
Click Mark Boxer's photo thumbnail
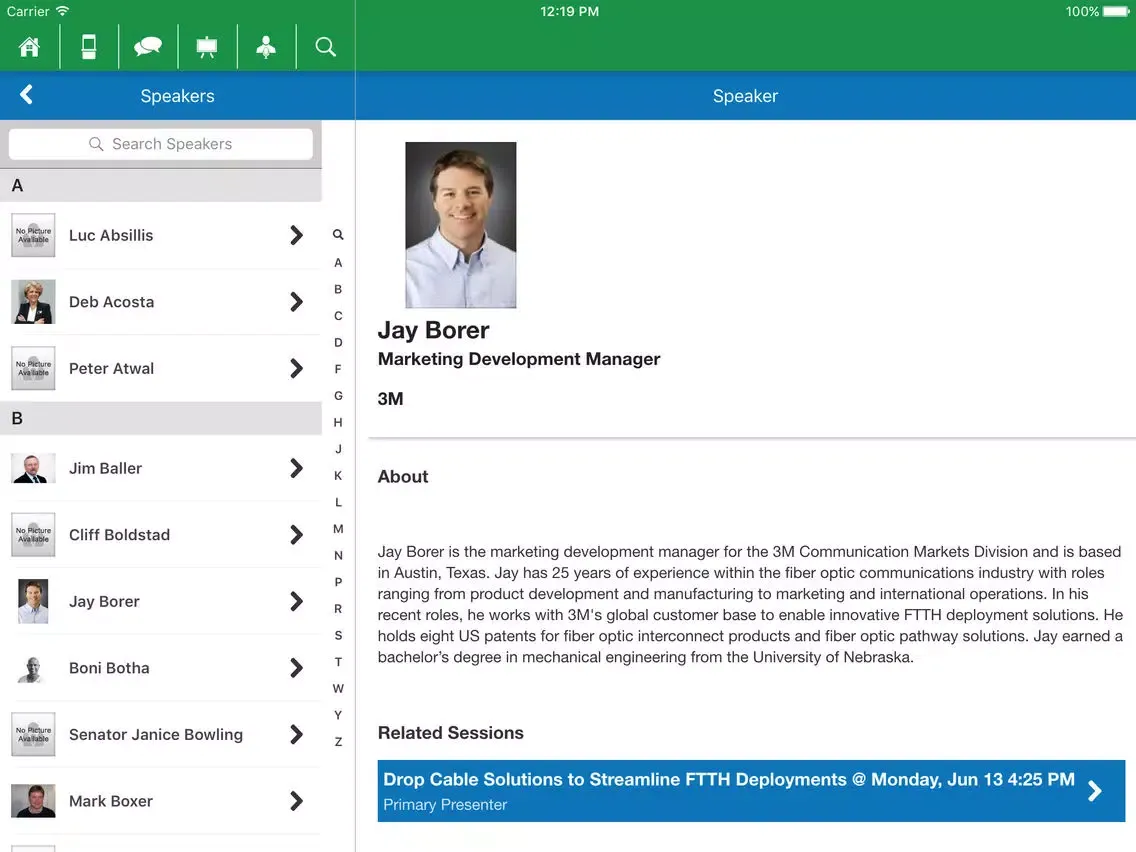click(x=33, y=801)
